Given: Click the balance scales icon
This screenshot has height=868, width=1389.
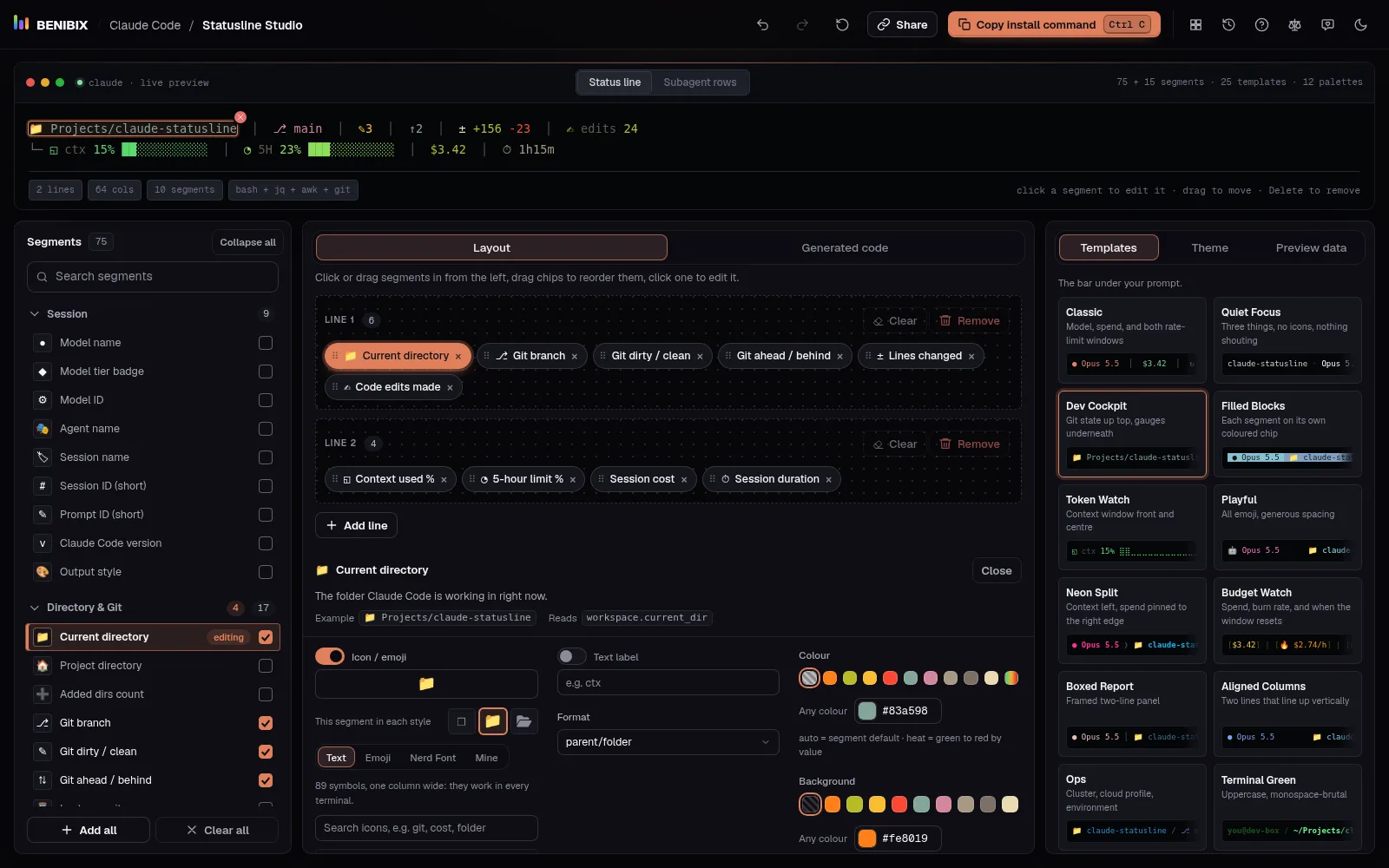Looking at the screenshot, I should (1294, 25).
